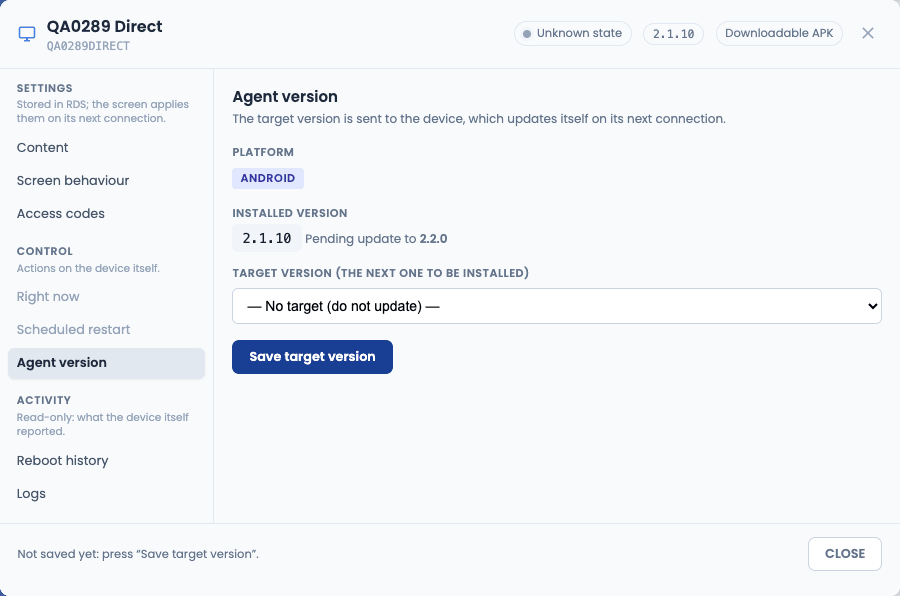The image size is (900, 596).
Task: Click the monitor icon beside QA0289 Direct
Action: tap(27, 34)
